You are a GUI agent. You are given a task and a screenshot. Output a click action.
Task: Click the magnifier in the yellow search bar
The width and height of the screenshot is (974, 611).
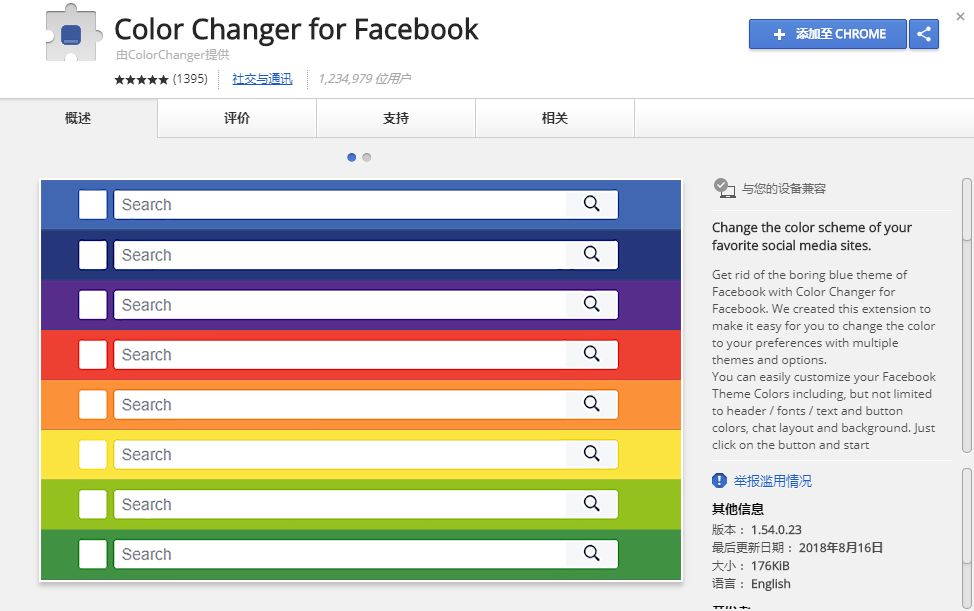click(x=591, y=453)
